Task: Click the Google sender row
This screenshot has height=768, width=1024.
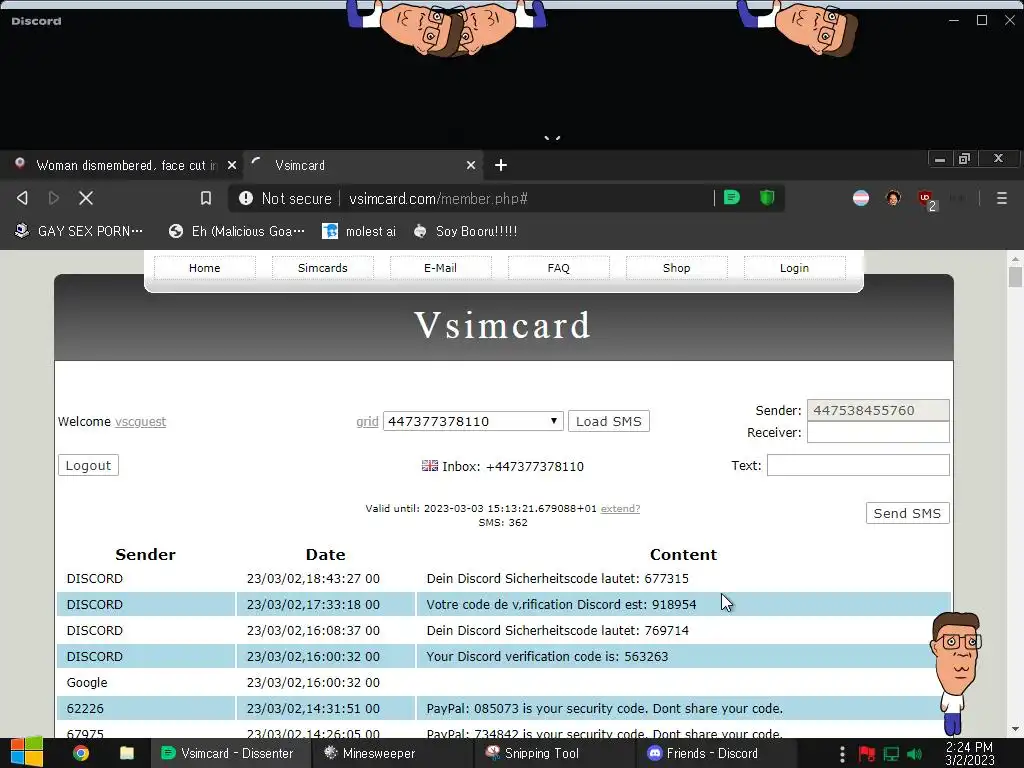Action: [503, 682]
